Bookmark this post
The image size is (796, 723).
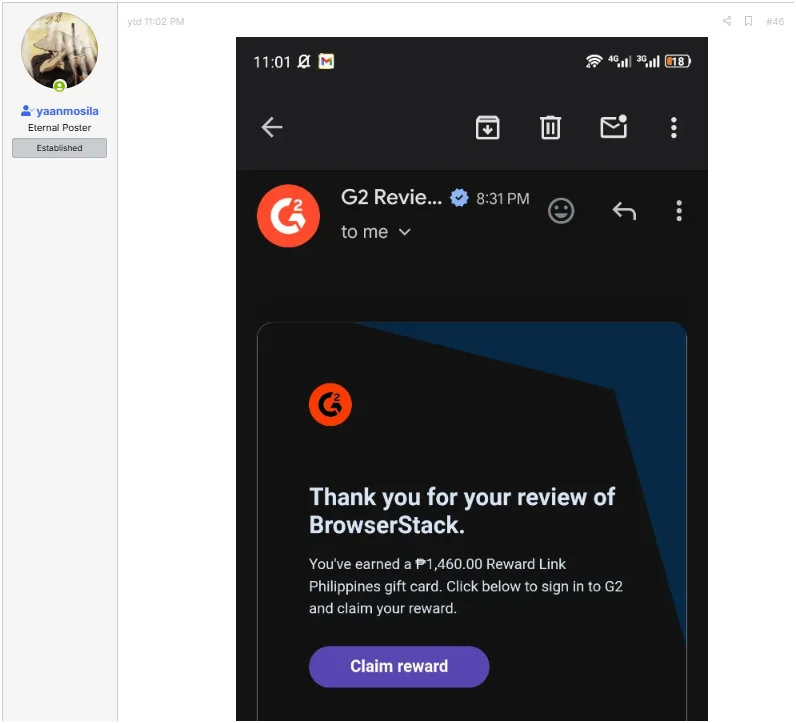[x=748, y=21]
